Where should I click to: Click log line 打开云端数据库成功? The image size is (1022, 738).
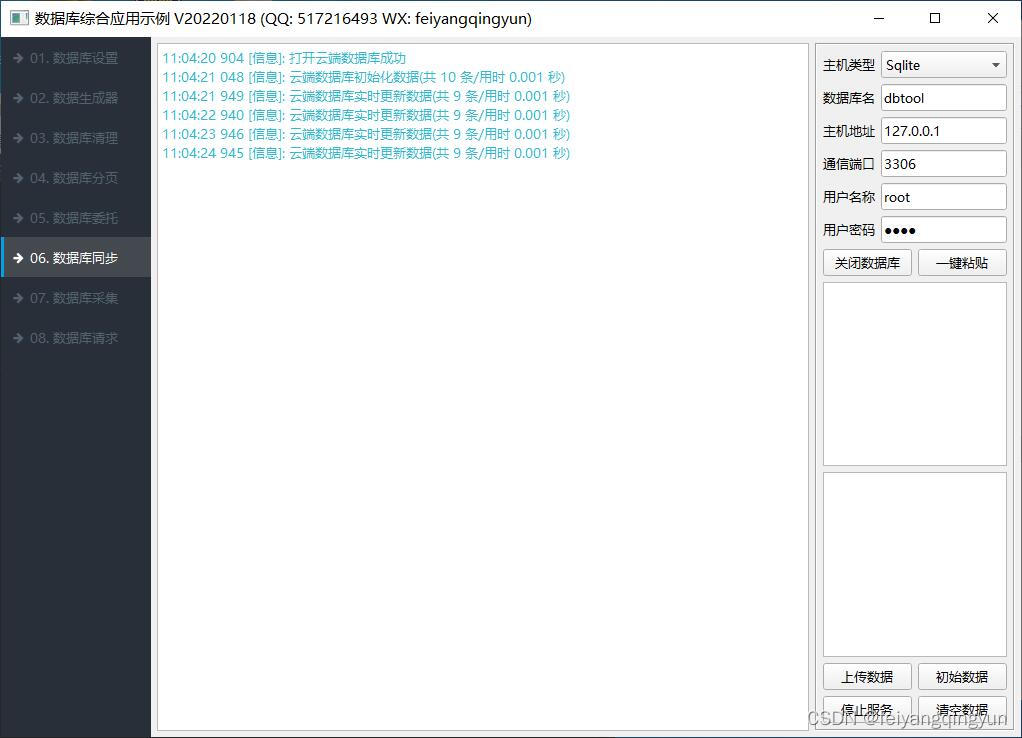(284, 58)
